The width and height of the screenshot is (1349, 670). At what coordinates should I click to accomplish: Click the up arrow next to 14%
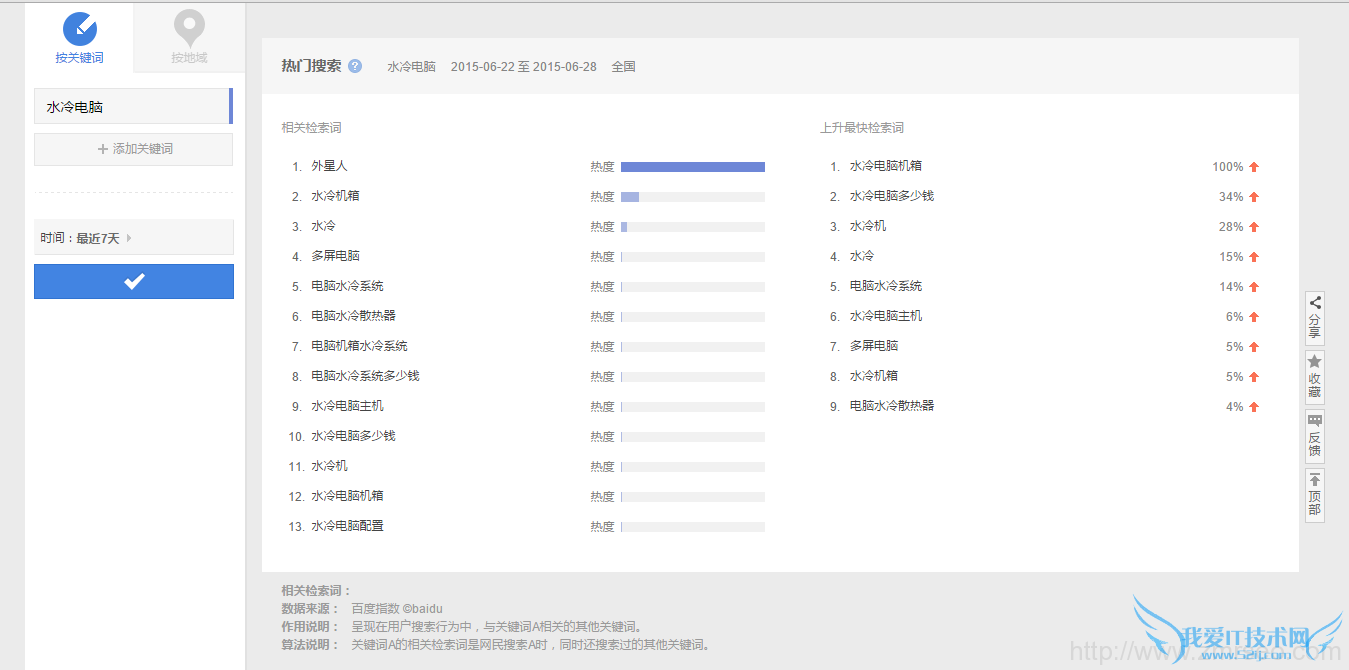[1254, 287]
